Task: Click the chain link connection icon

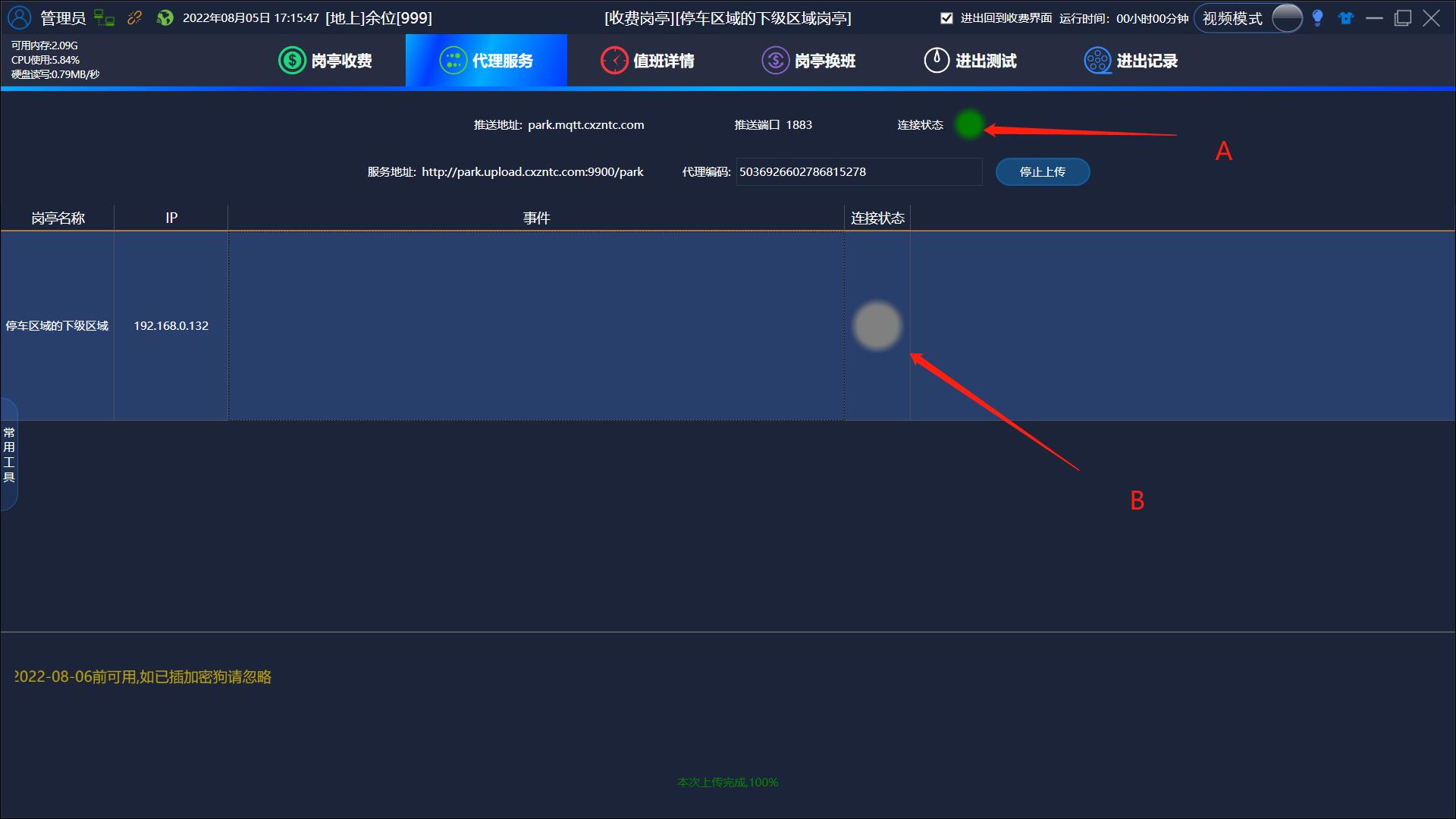Action: point(134,17)
